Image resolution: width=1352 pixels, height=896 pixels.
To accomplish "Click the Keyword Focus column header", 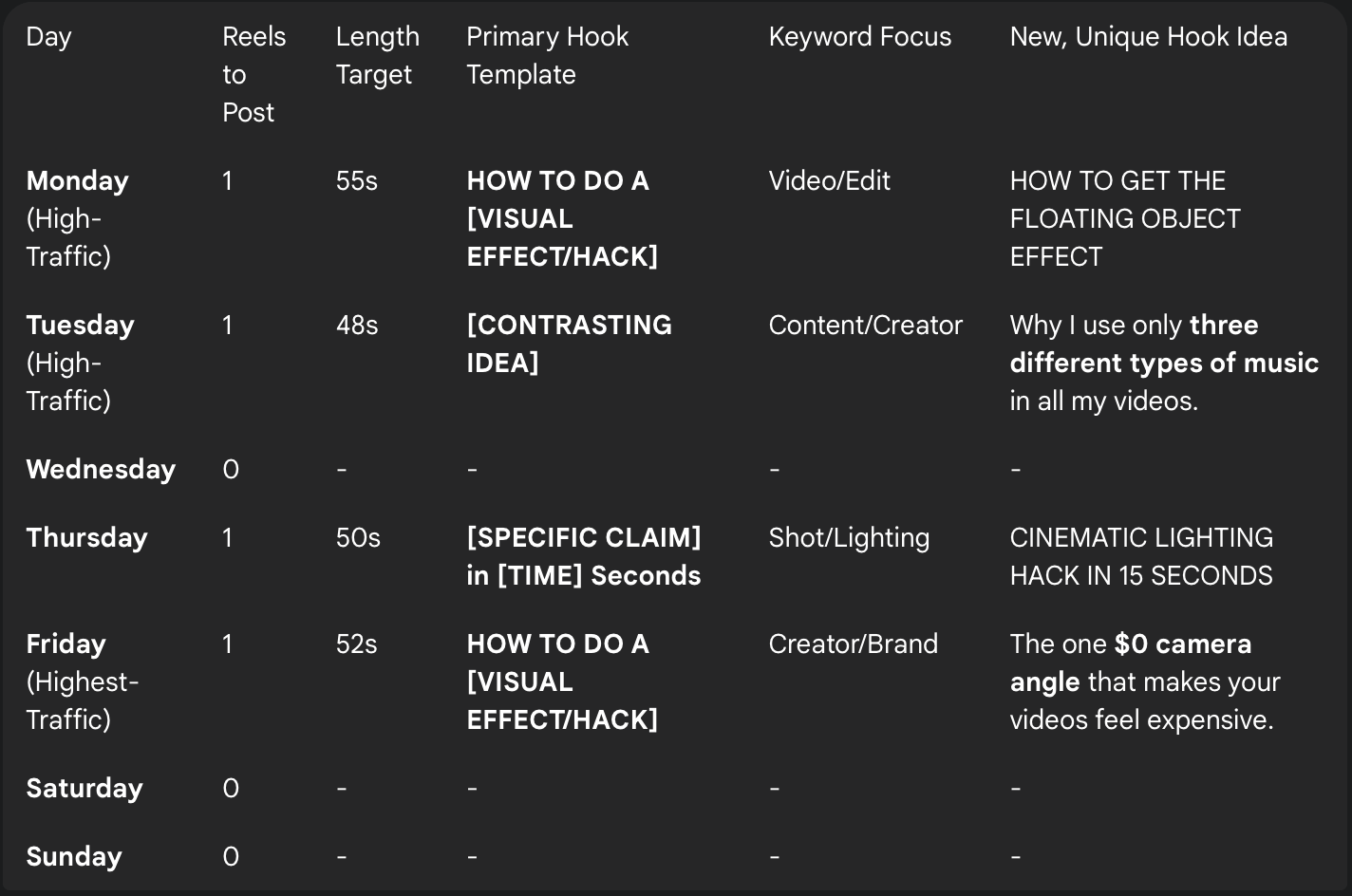I will [859, 37].
